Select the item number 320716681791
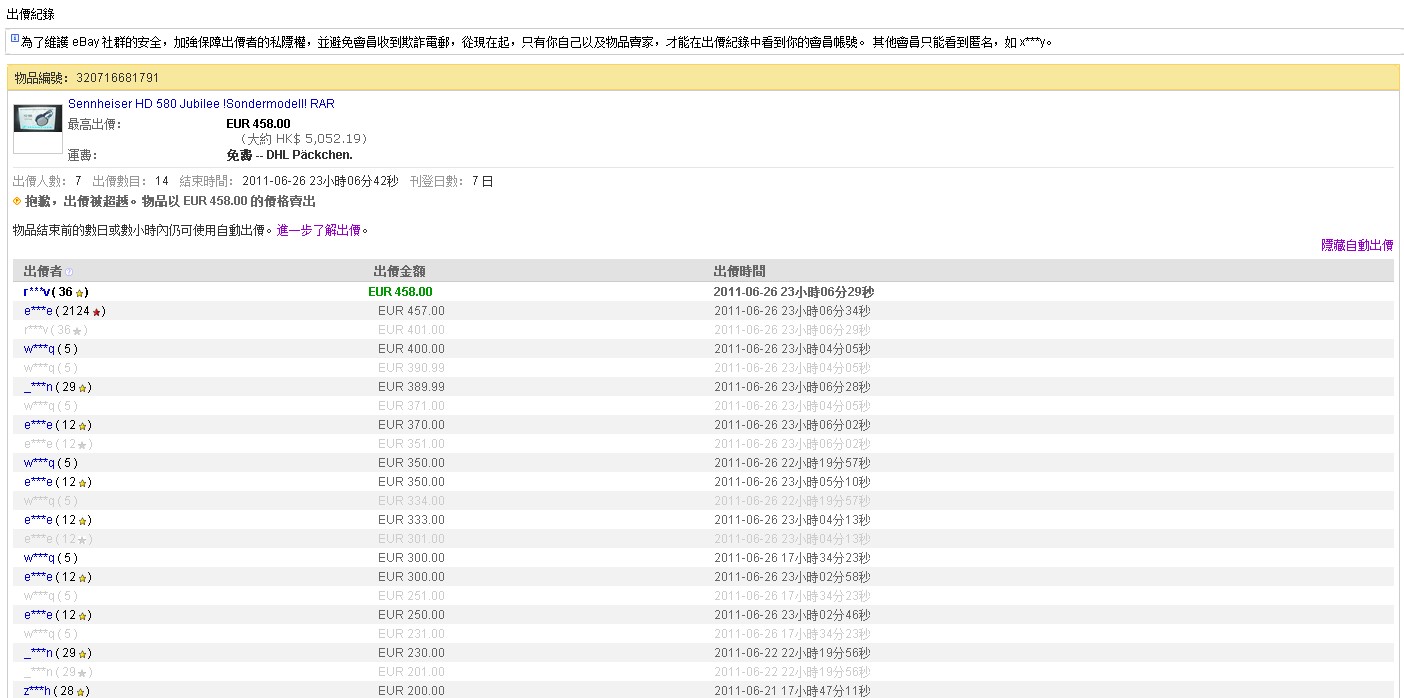 click(117, 78)
